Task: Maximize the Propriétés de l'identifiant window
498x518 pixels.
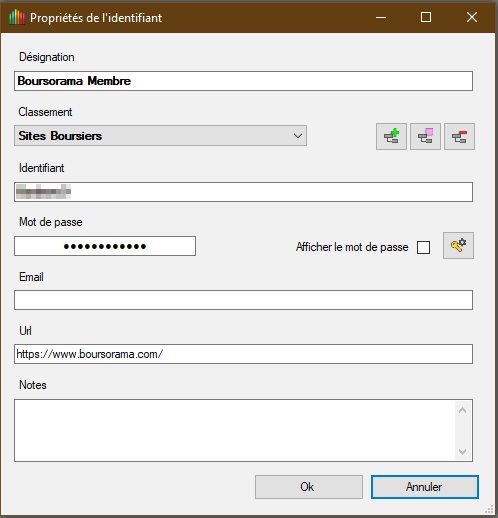Action: [x=426, y=17]
